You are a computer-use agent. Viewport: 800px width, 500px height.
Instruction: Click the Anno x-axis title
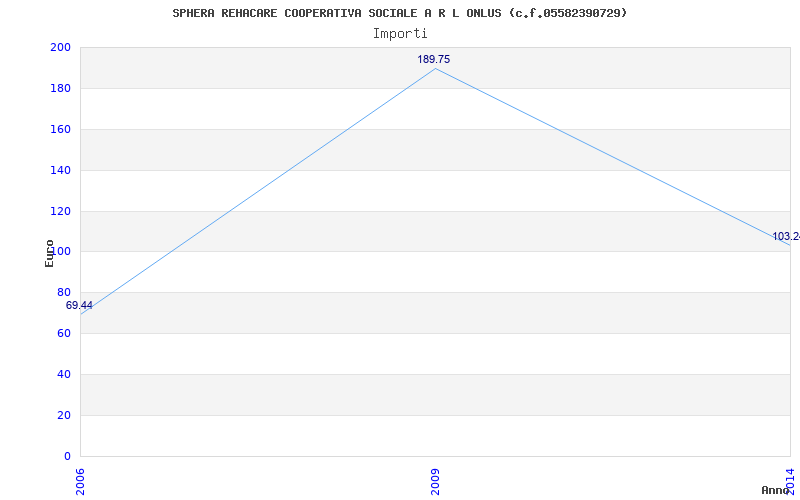click(x=776, y=490)
